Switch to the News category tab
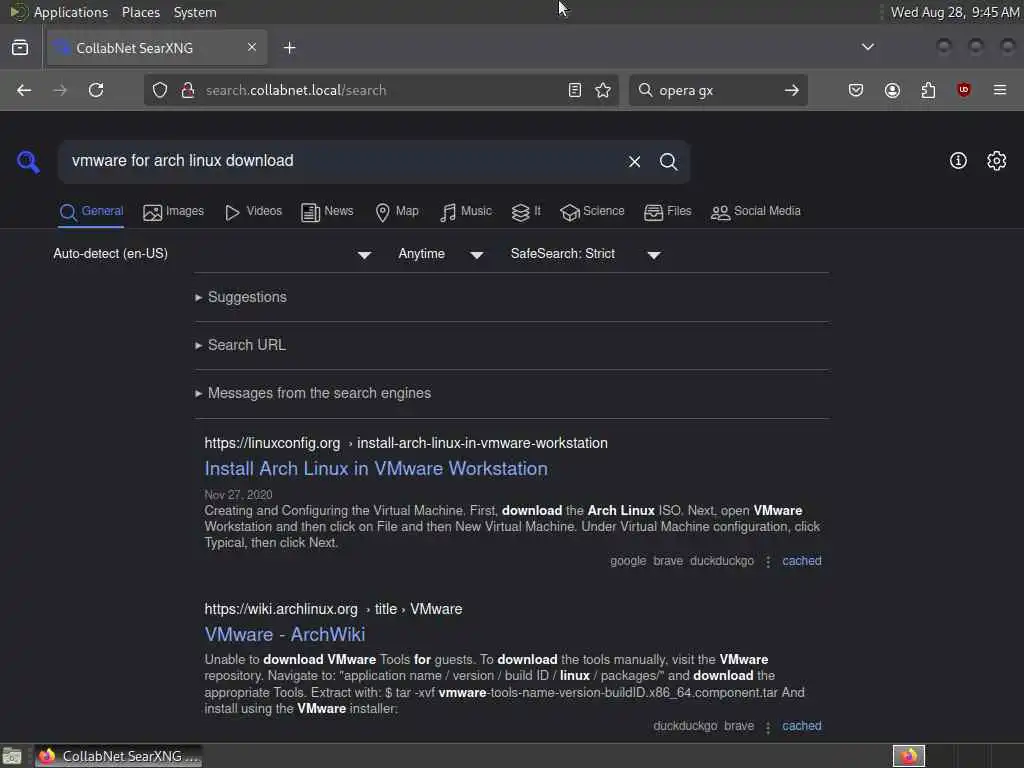1024x768 pixels. click(327, 212)
